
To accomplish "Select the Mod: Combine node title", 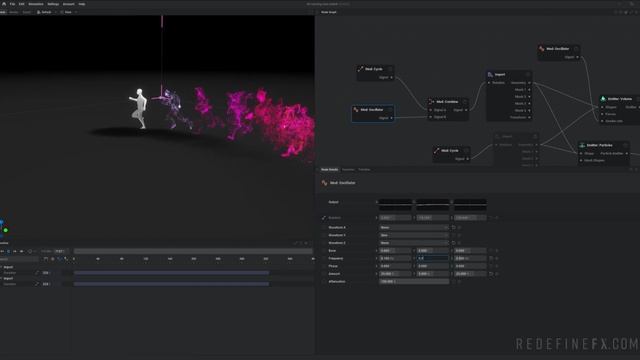I will 447,102.
